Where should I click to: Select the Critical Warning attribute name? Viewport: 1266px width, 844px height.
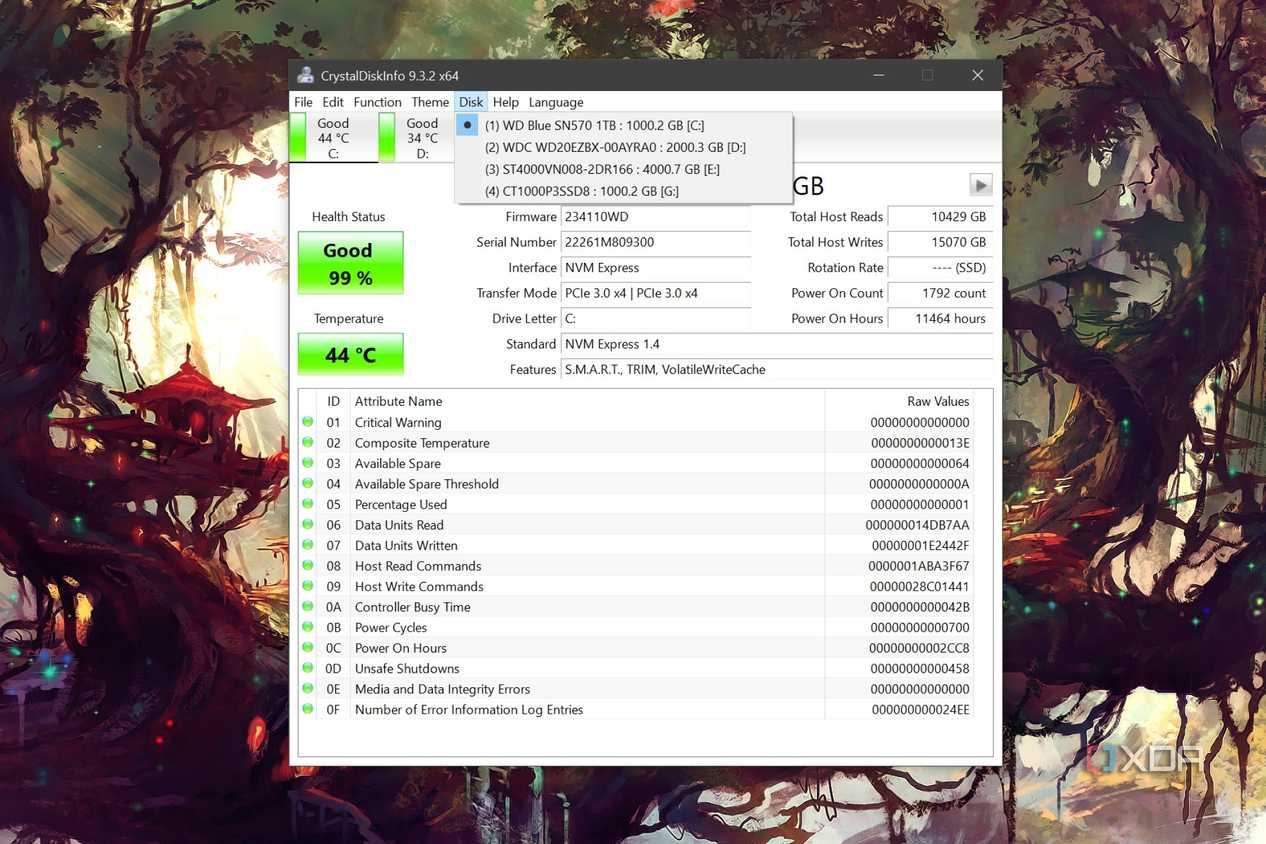(x=398, y=423)
